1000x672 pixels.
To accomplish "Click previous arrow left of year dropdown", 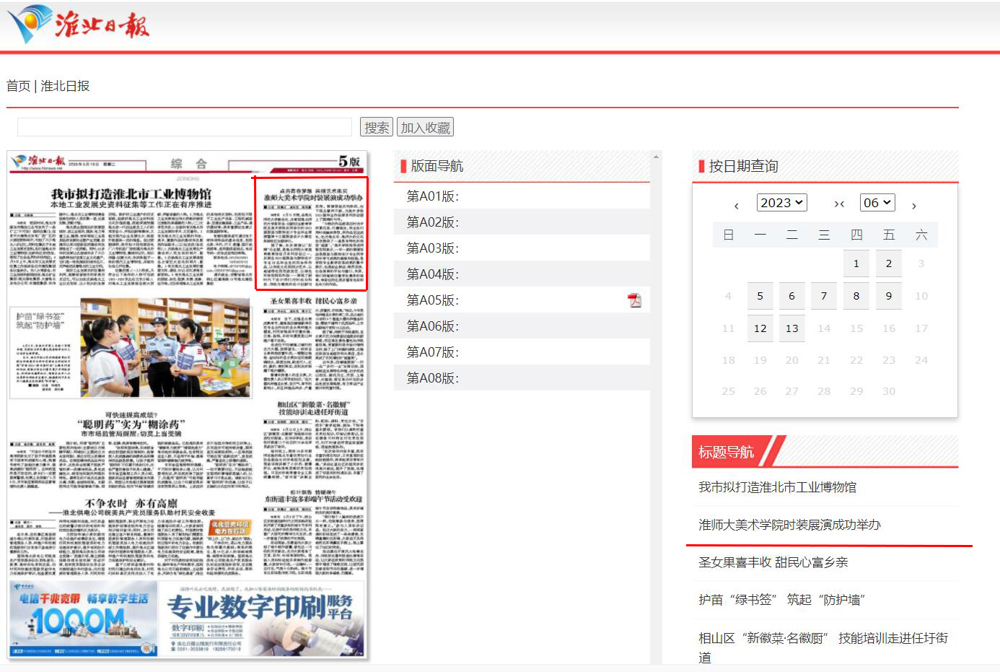I will [736, 205].
